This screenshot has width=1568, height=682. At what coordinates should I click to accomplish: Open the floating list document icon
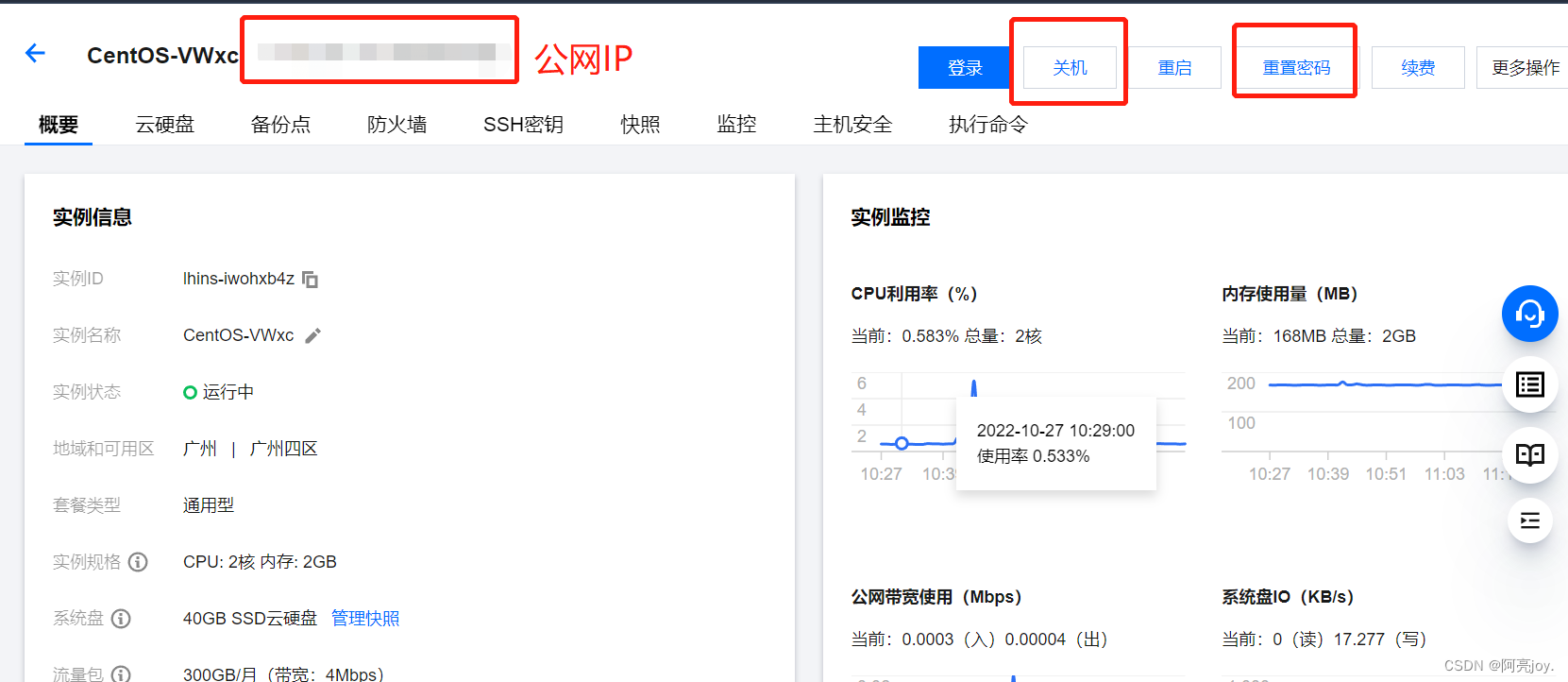(1529, 384)
